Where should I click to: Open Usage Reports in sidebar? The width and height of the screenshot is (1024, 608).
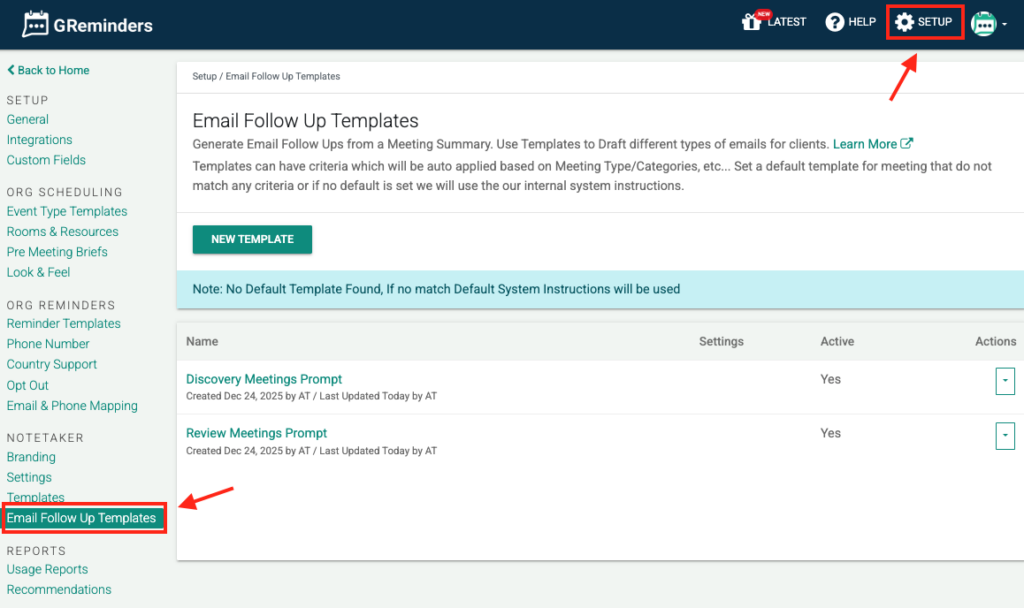(x=47, y=569)
